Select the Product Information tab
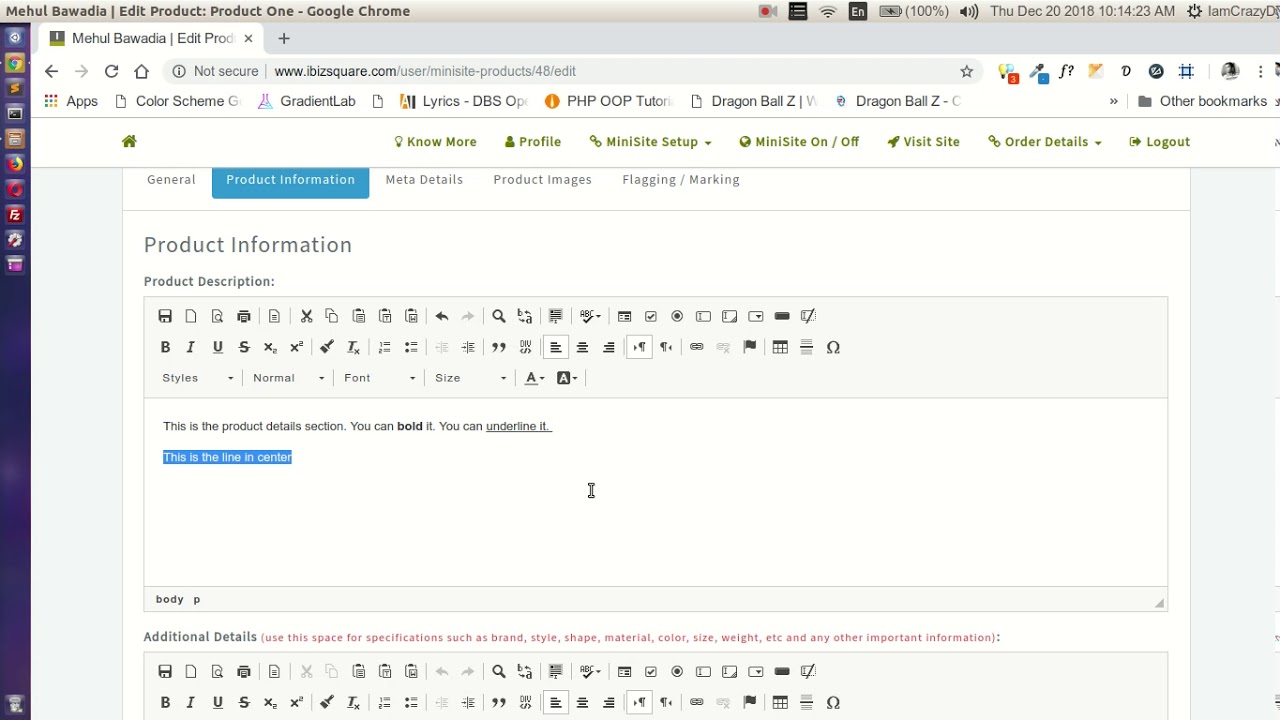 coord(290,180)
